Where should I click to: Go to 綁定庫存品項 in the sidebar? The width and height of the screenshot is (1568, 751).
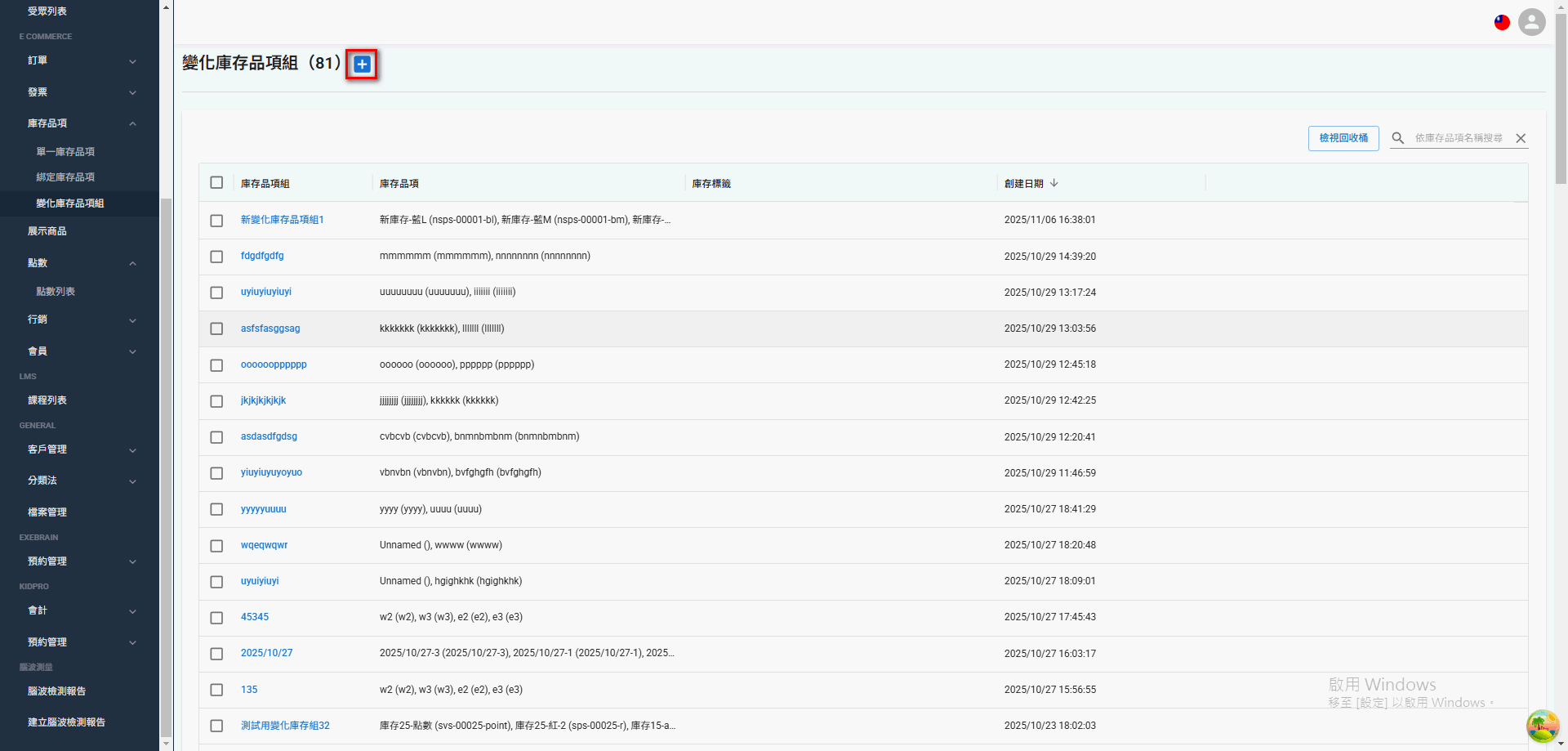point(65,177)
